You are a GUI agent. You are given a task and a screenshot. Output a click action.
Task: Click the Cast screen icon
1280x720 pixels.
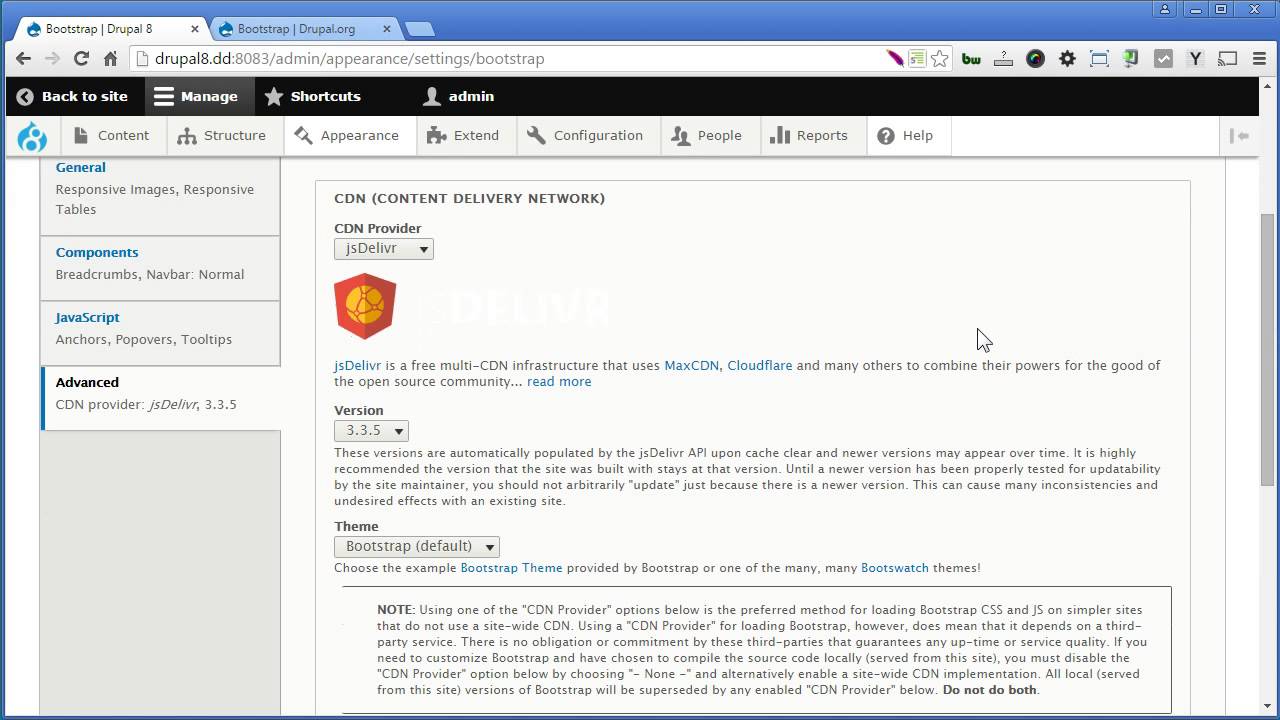(1227, 59)
